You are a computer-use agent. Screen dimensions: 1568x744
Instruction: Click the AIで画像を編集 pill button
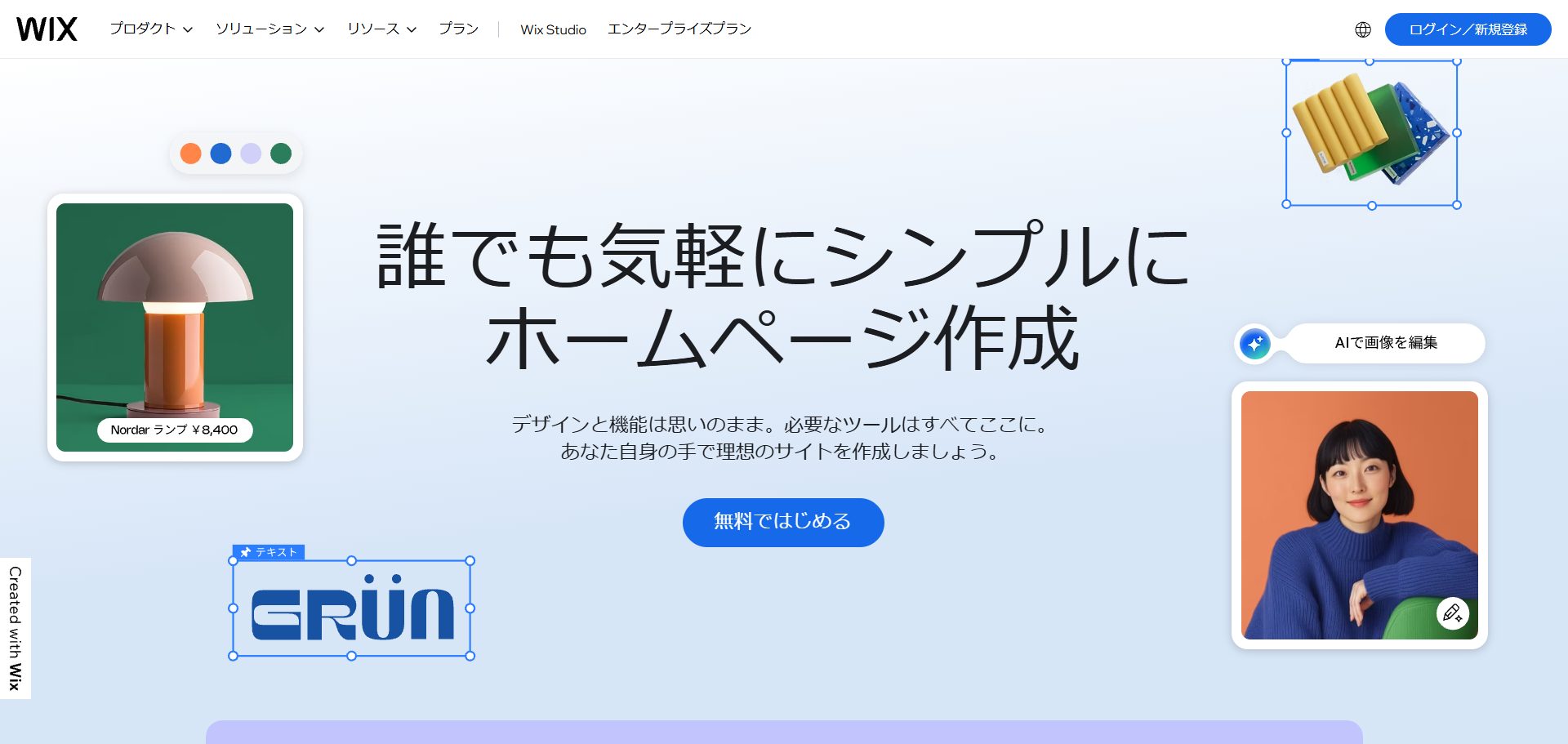1386,344
